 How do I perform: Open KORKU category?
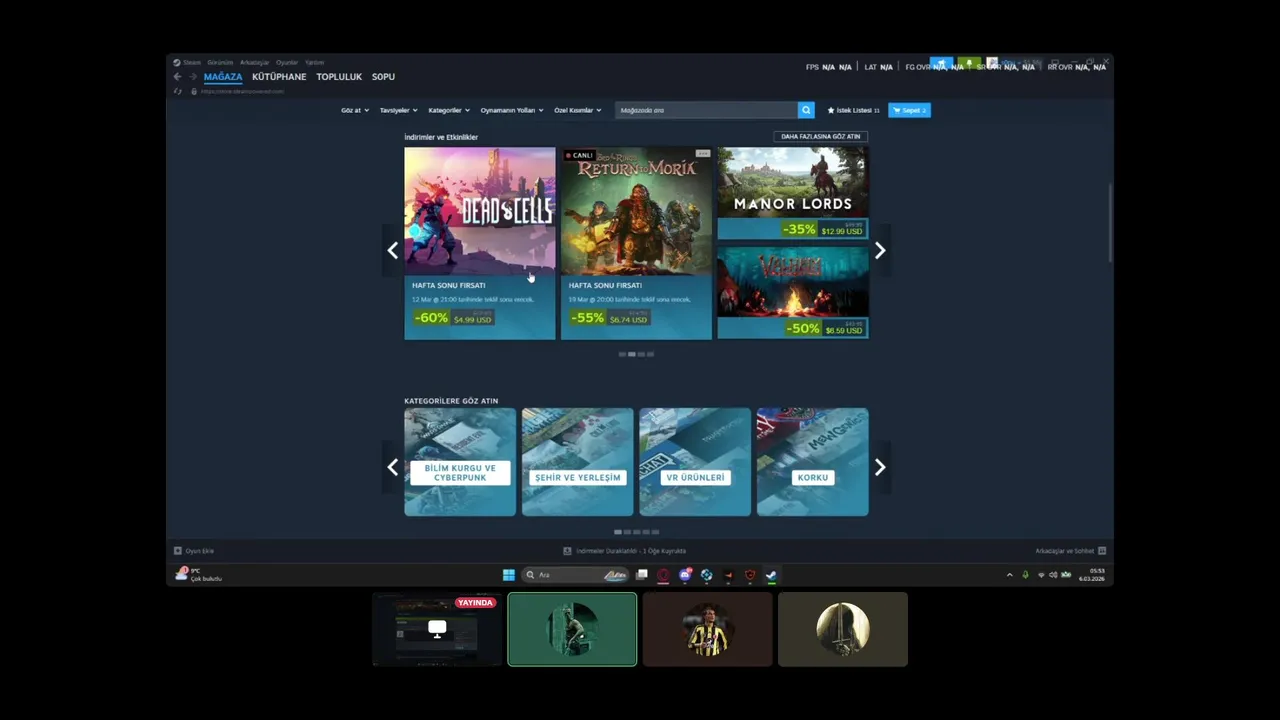(x=812, y=462)
